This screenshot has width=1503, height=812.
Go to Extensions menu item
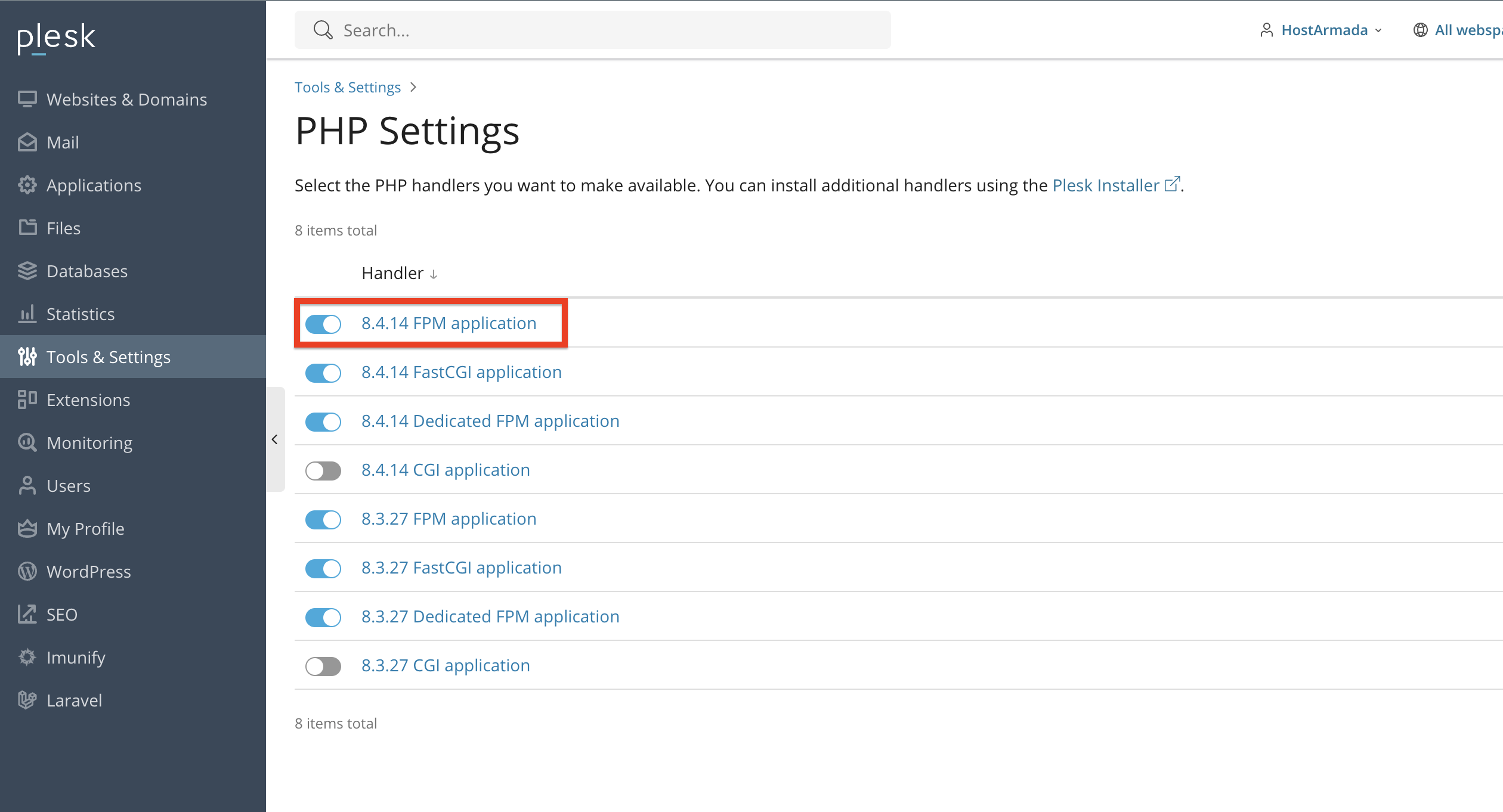133,399
